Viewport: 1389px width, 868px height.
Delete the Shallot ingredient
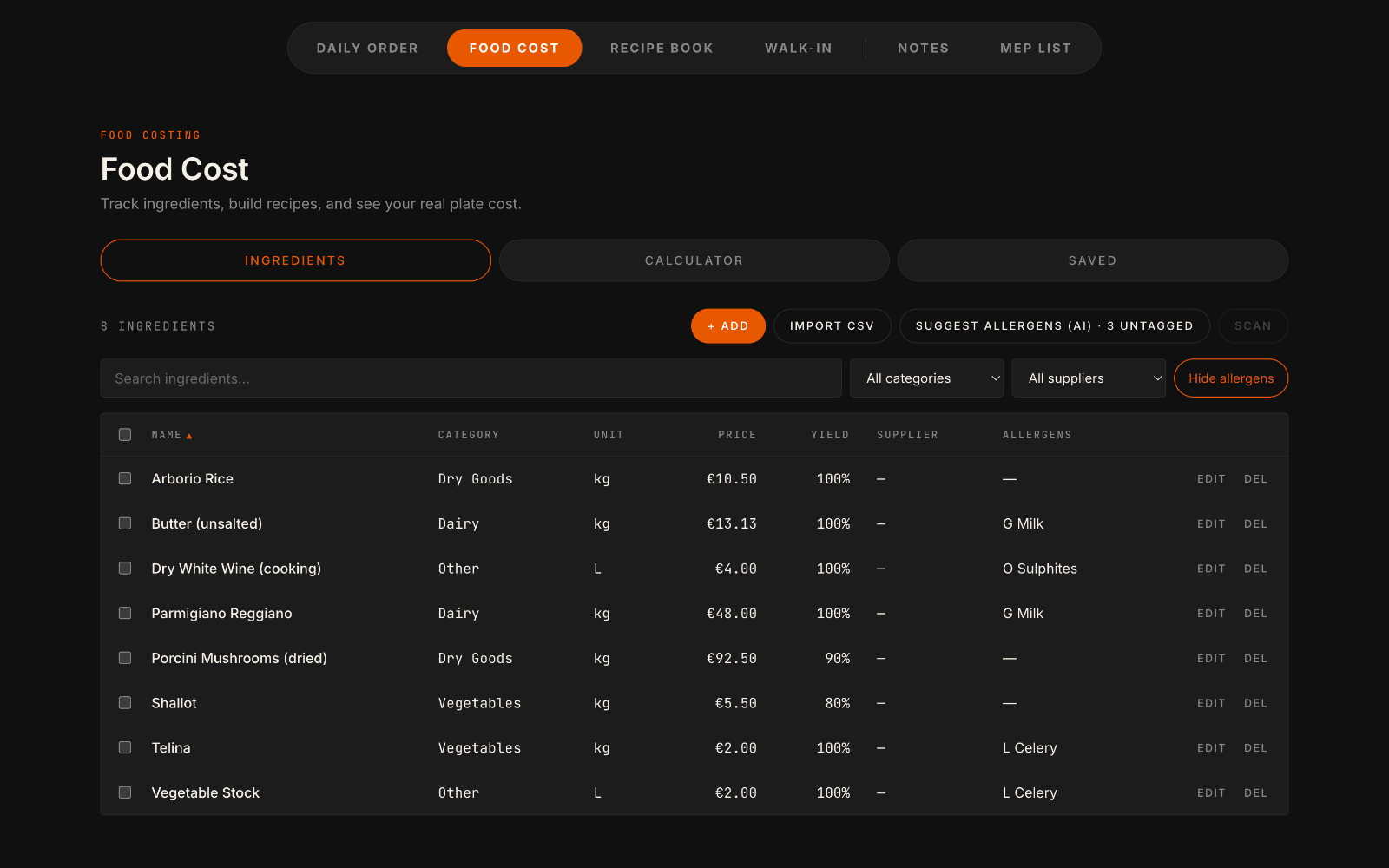pyautogui.click(x=1255, y=703)
